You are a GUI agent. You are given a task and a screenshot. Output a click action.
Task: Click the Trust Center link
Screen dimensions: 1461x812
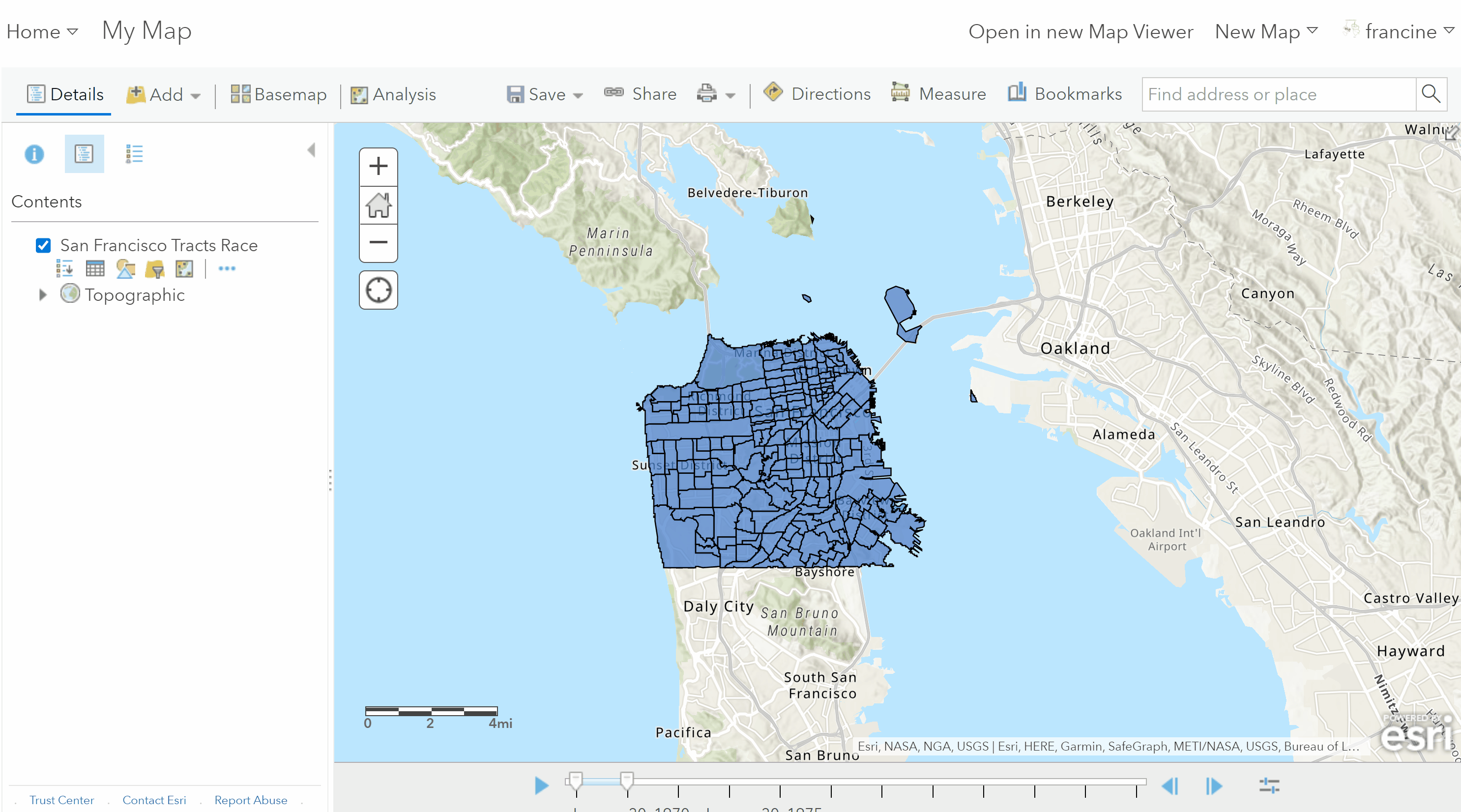(x=61, y=800)
